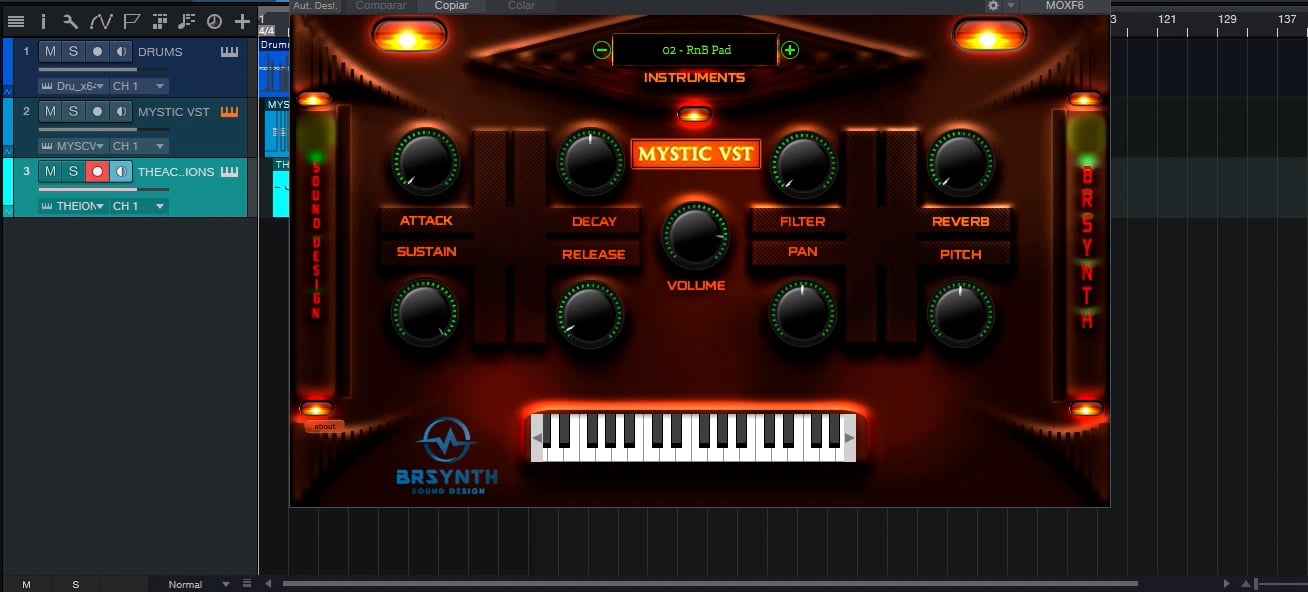1308x592 pixels.
Task: Click the Pan knob
Action: click(x=803, y=313)
